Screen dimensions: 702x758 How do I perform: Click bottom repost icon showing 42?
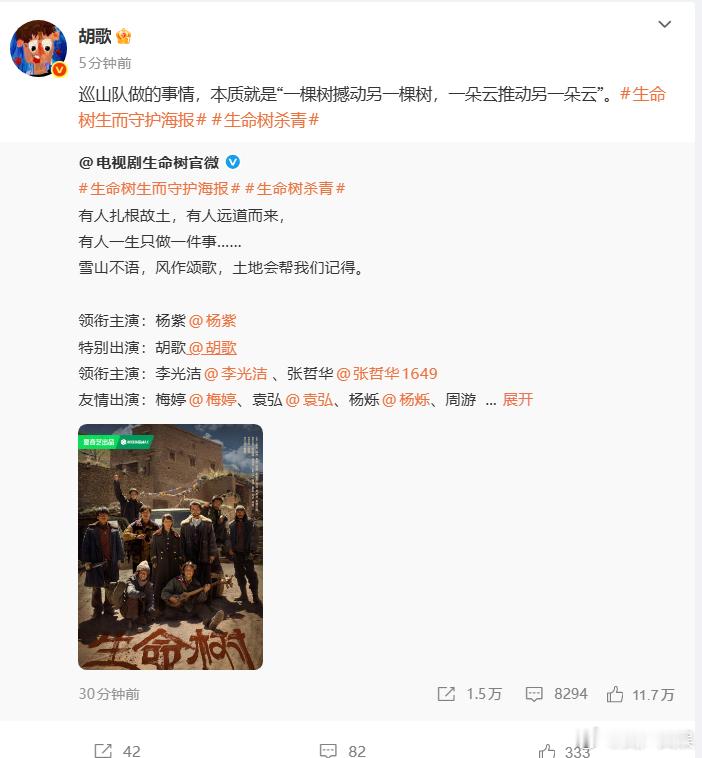103,751
